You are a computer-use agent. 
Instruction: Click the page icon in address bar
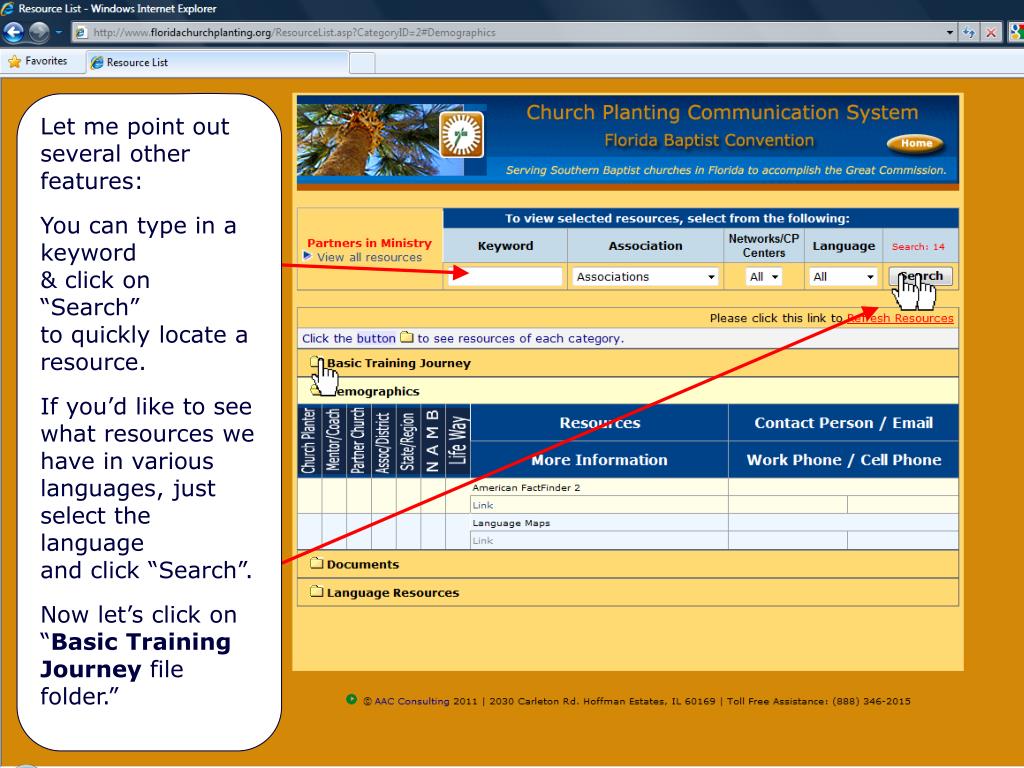click(x=81, y=32)
